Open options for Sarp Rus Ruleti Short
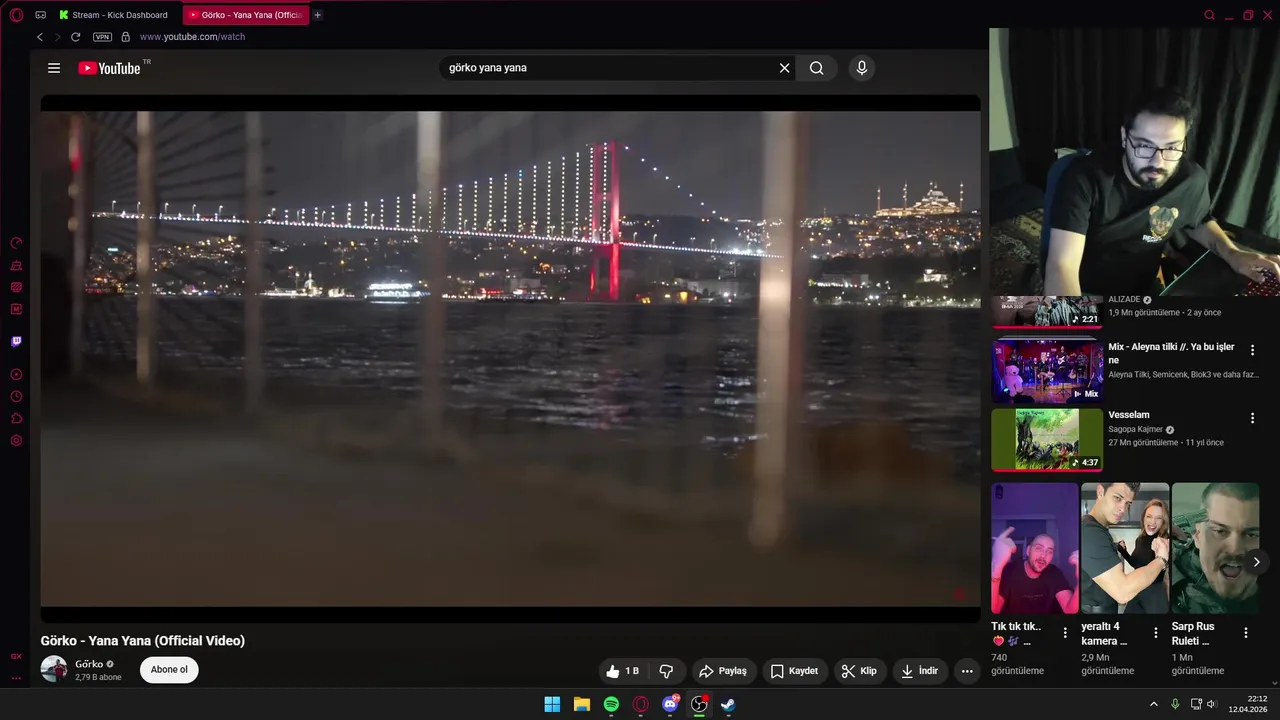Viewport: 1280px width, 720px height. coord(1246,633)
